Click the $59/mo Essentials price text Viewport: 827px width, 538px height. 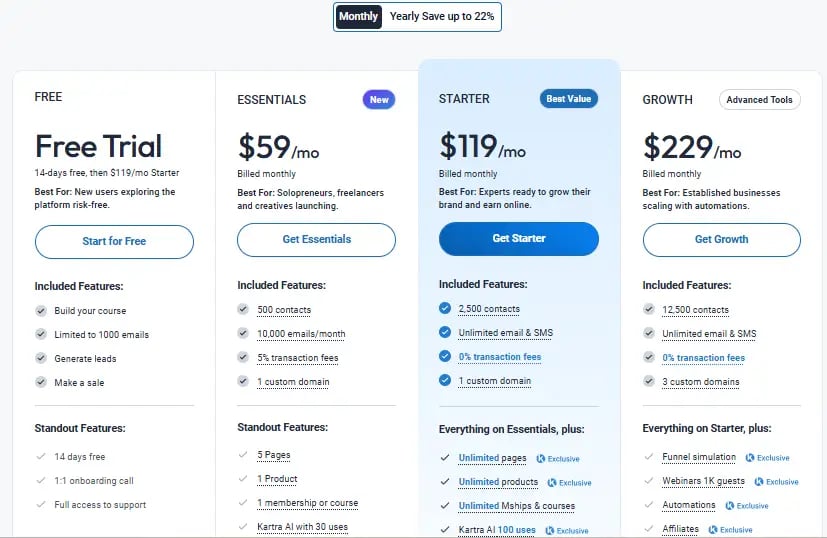278,147
